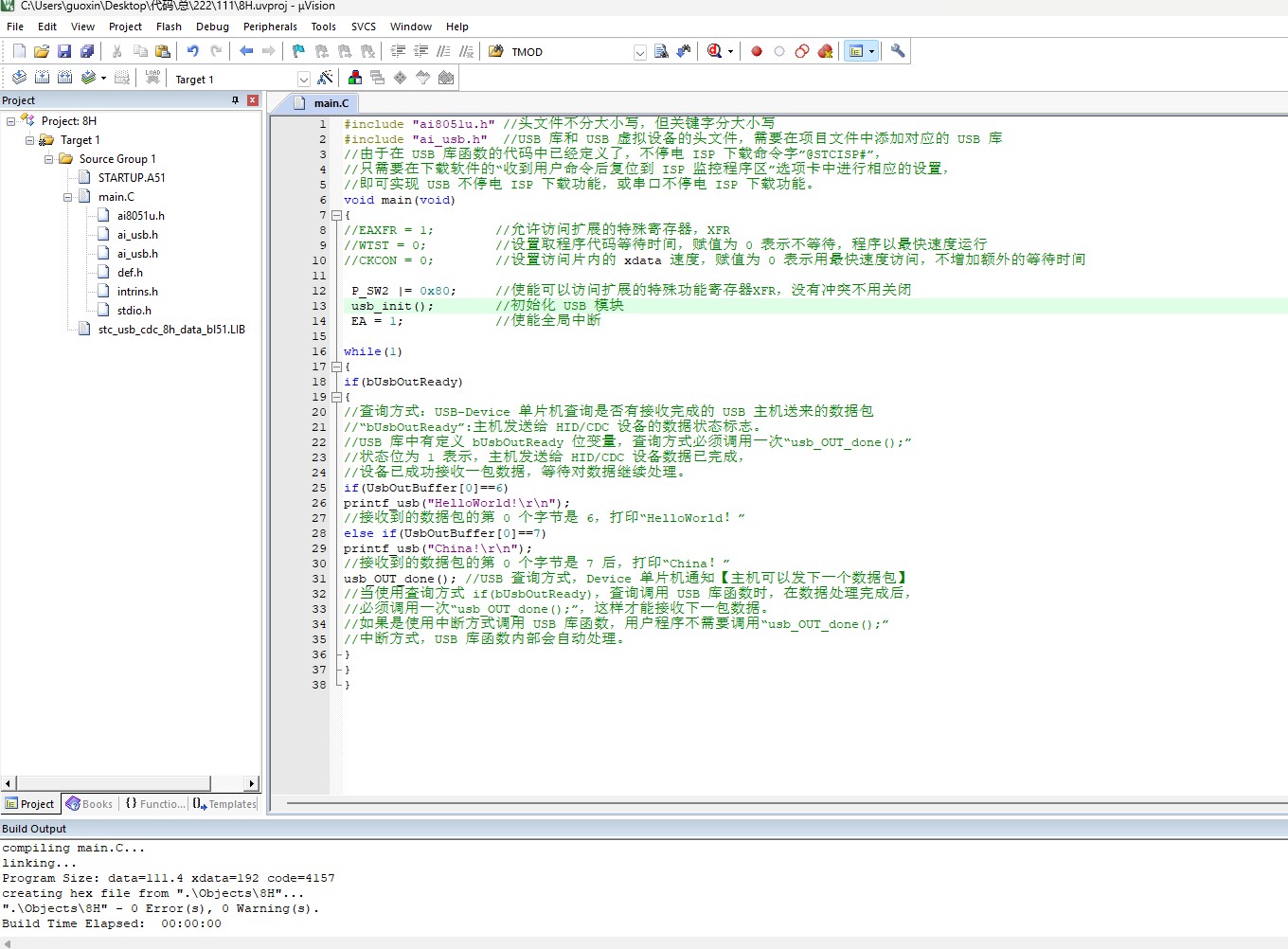Open the SVCS menu
Viewport: 1288px width, 949px height.
pos(364,27)
